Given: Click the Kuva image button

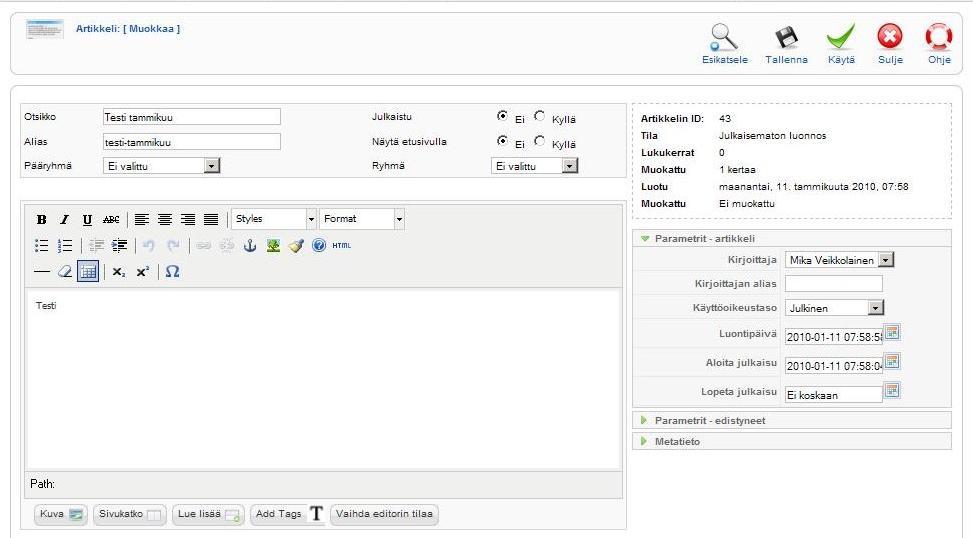Looking at the screenshot, I should tap(60, 514).
